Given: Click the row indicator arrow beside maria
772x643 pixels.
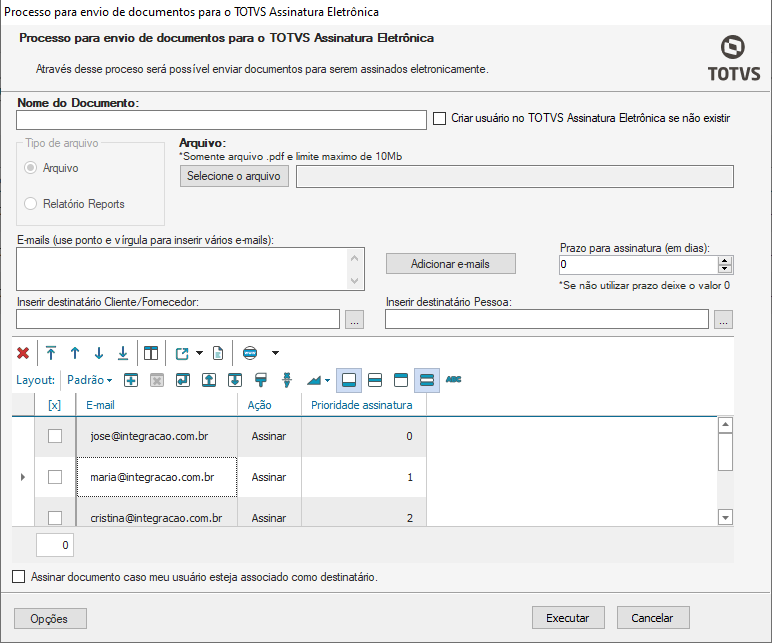Looking at the screenshot, I should 23,477.
